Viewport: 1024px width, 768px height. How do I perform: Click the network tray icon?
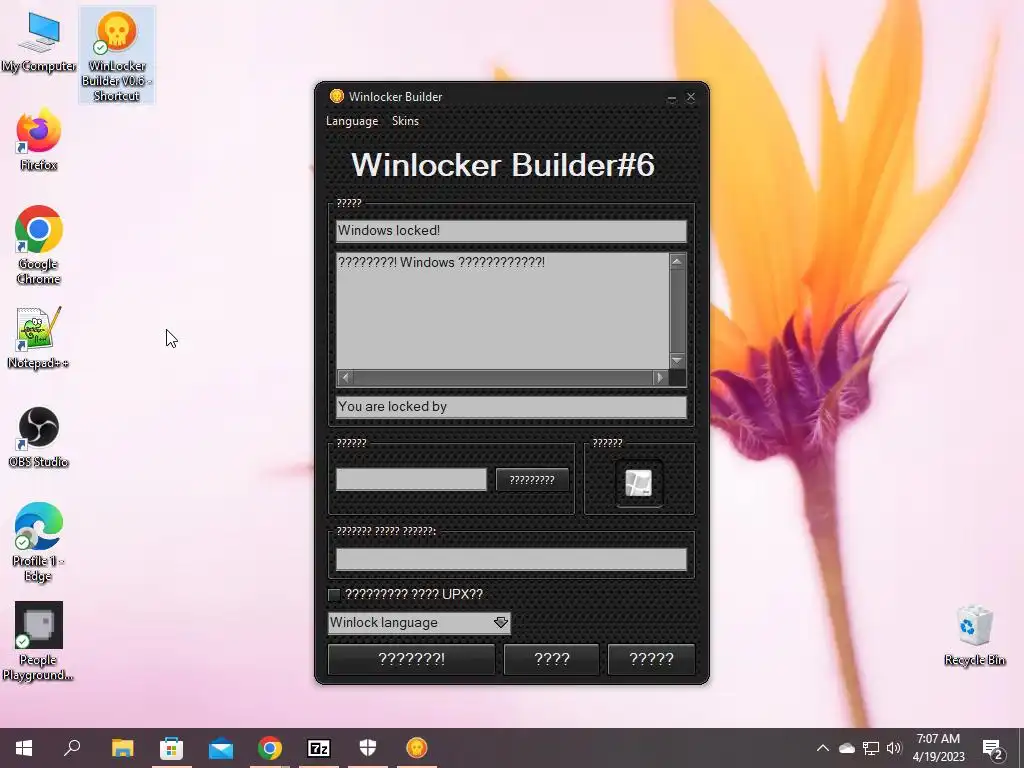point(871,748)
